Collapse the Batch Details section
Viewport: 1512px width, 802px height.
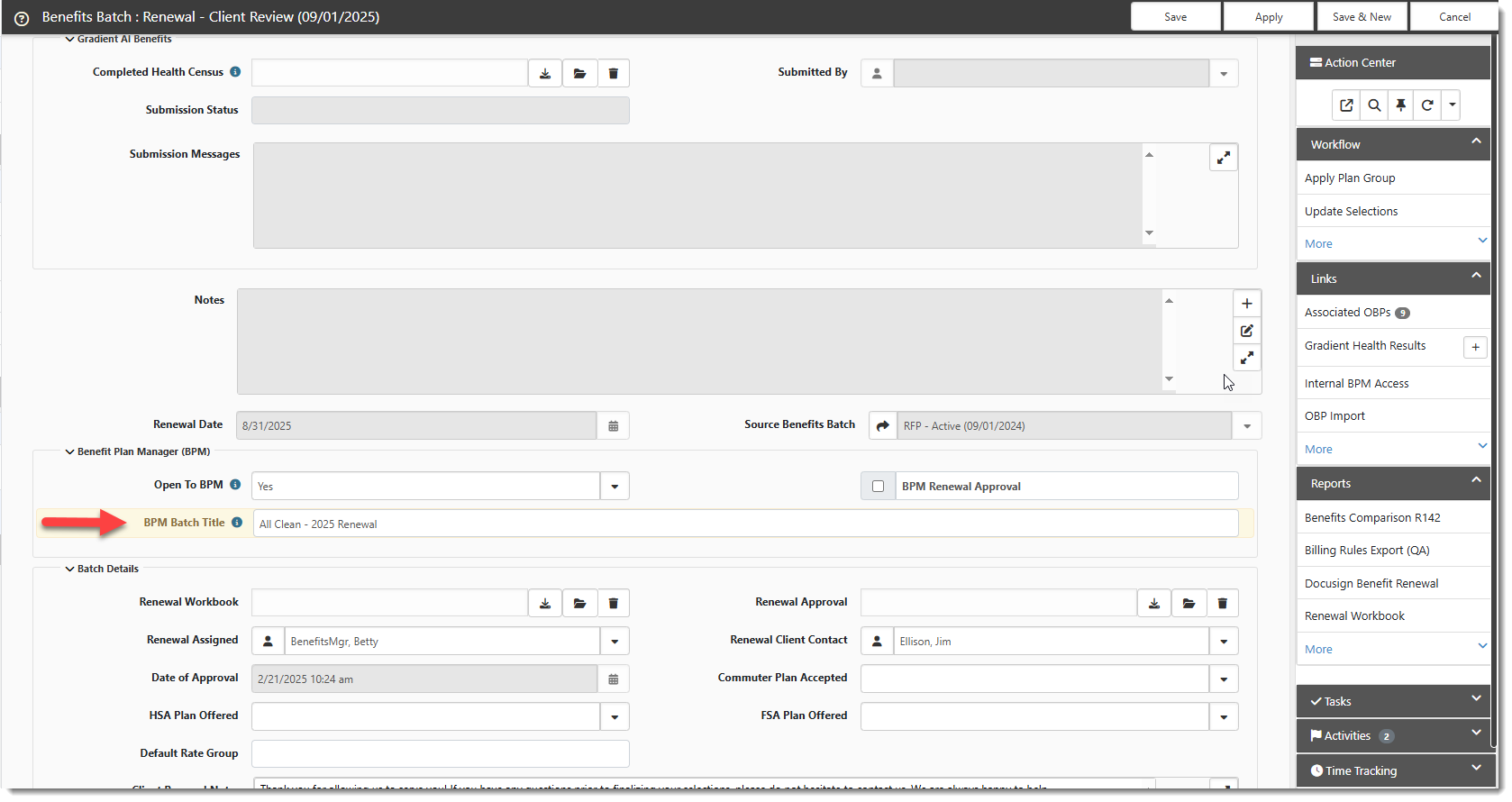click(x=70, y=570)
